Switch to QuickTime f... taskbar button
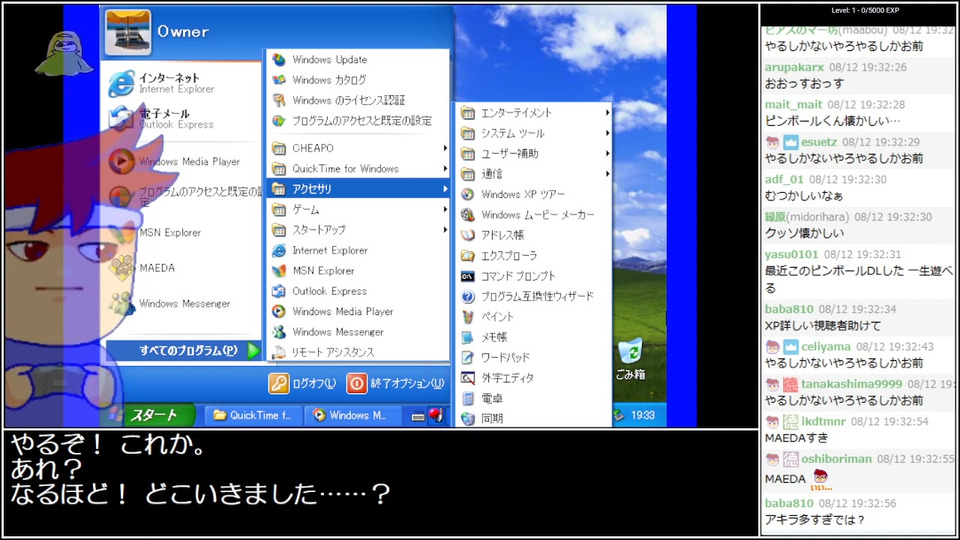960x540 pixels. point(252,415)
